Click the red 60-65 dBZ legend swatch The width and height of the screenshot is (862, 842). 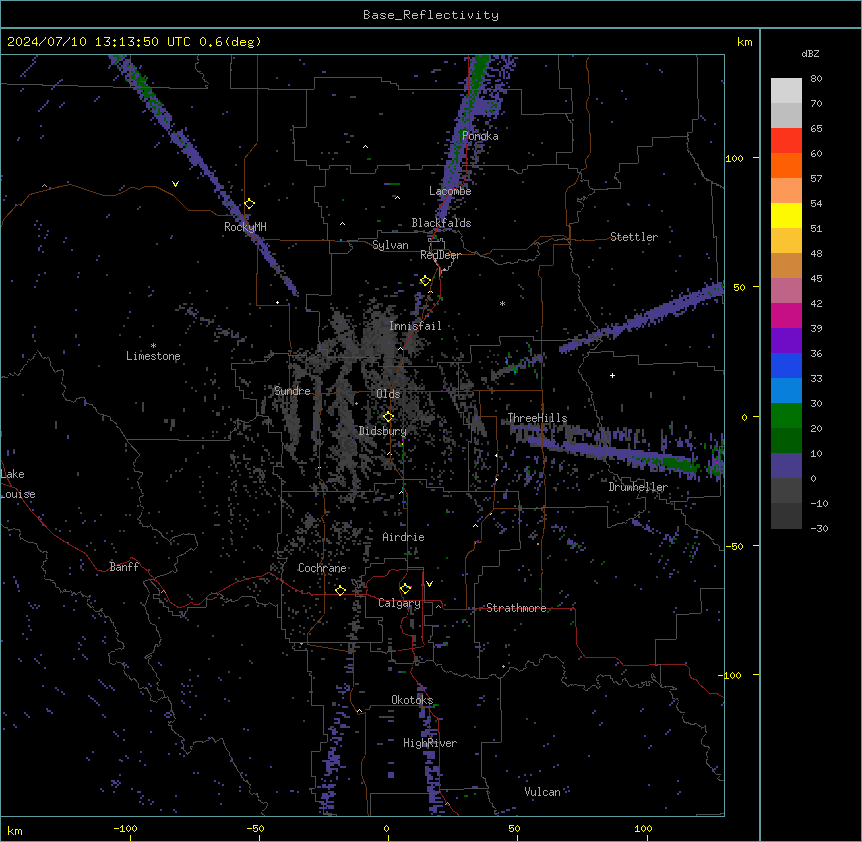click(786, 141)
